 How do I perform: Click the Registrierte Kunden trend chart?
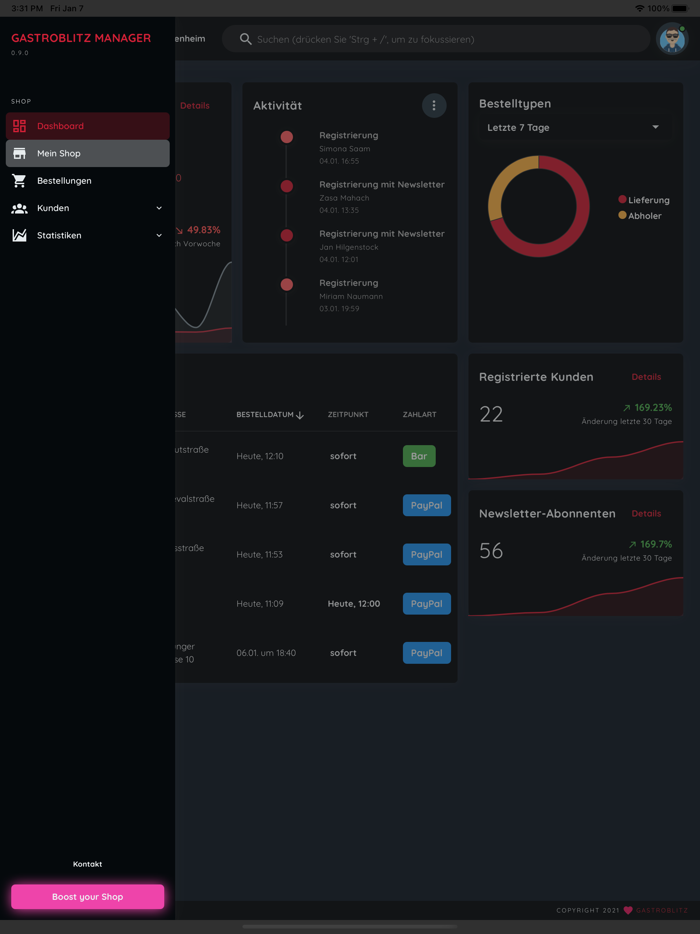(x=575, y=460)
